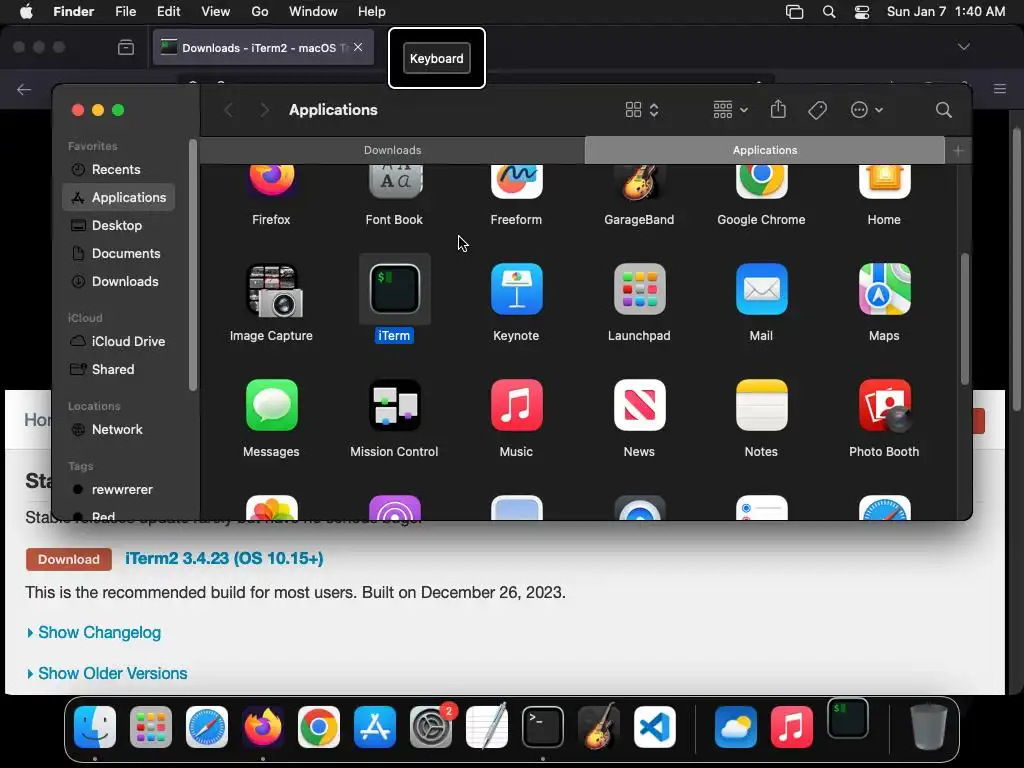Close the iTerm2 browser tab

(x=358, y=47)
